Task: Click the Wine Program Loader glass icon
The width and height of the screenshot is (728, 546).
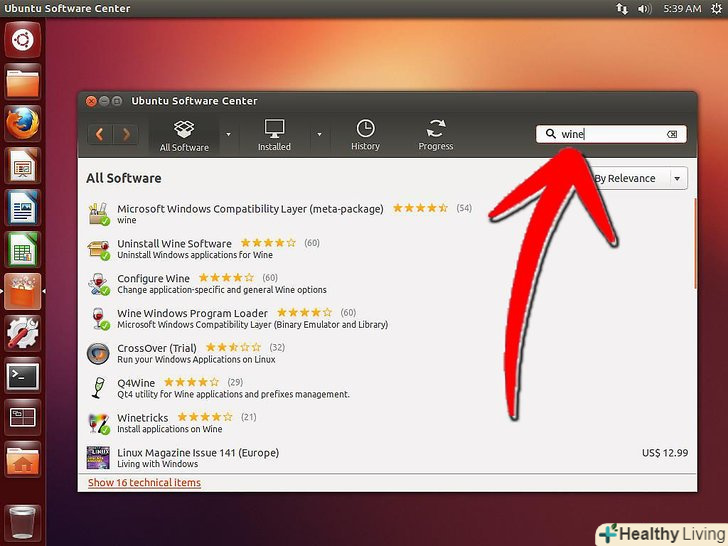Action: coord(98,319)
